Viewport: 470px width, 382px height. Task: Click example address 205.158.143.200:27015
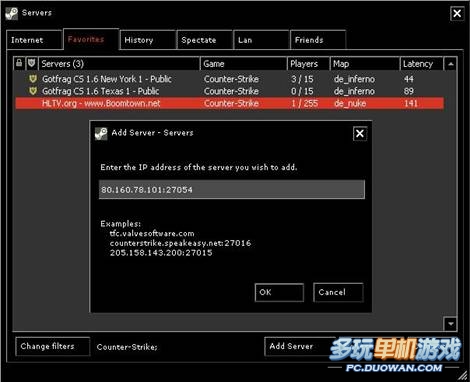click(161, 253)
